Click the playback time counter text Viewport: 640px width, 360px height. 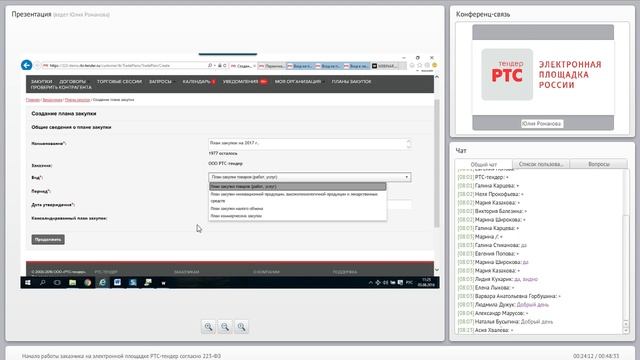(596, 356)
